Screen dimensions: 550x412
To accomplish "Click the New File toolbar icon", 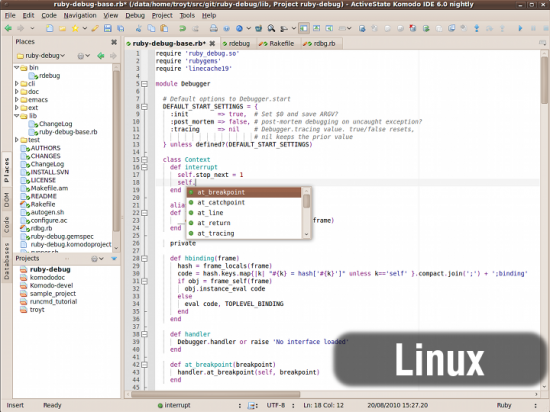I will tap(50, 28).
